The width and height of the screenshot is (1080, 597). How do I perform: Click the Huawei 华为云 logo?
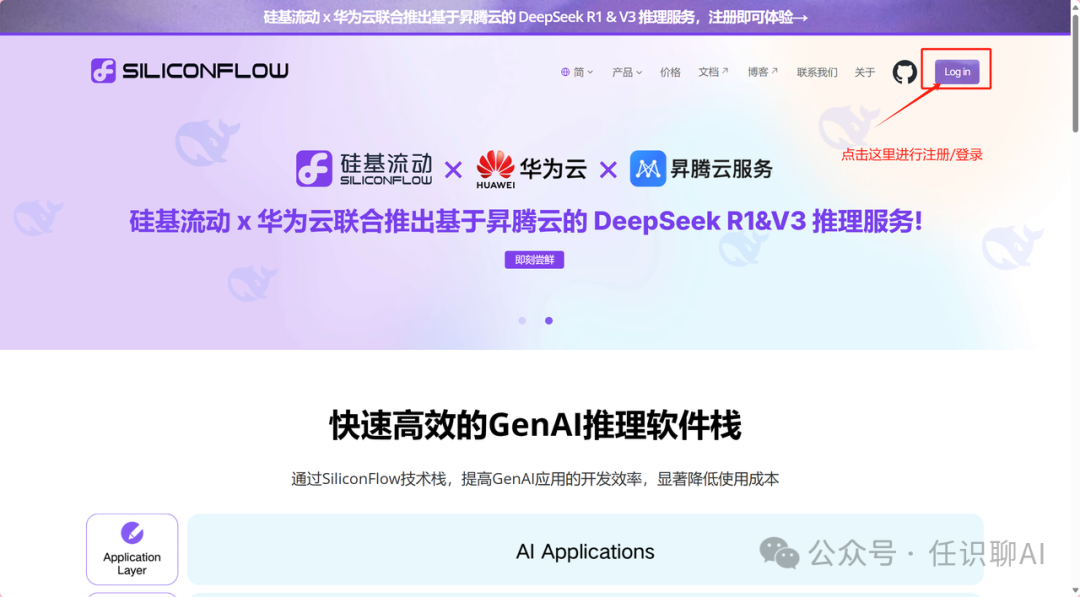pos(531,169)
